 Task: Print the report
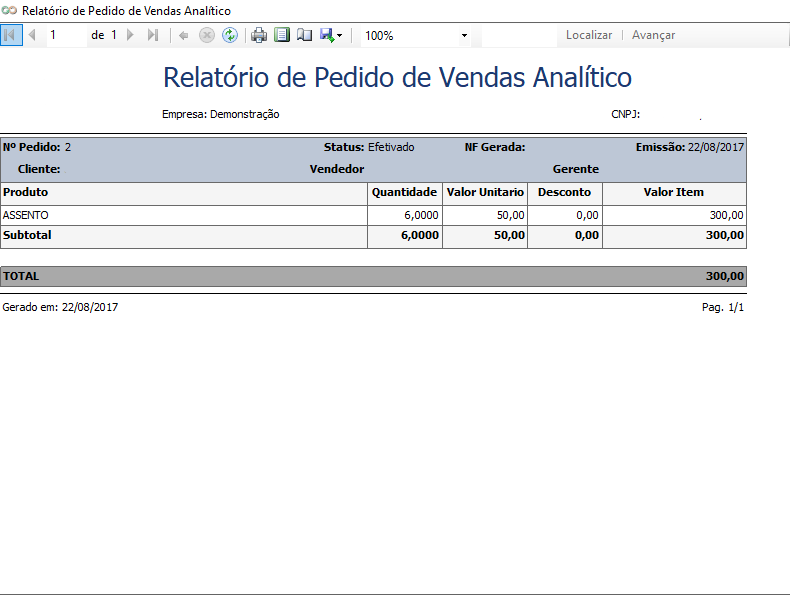tap(259, 35)
